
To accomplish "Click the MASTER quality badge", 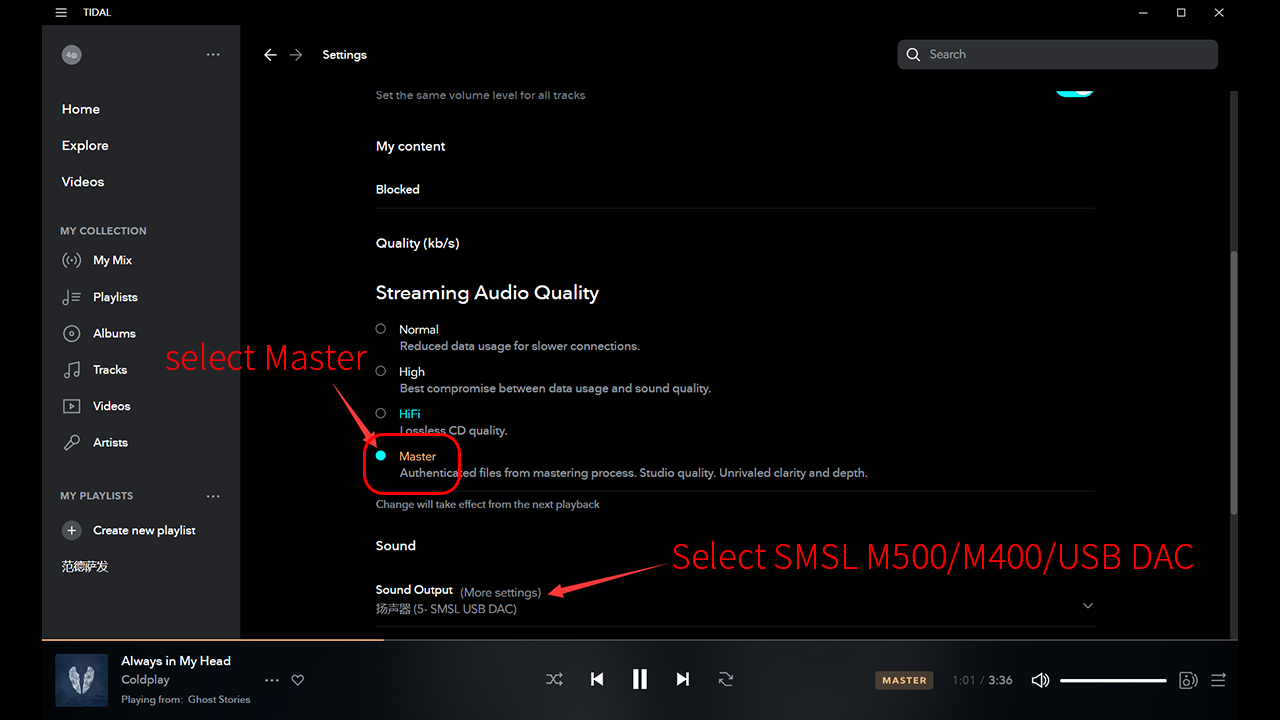I will click(x=904, y=680).
